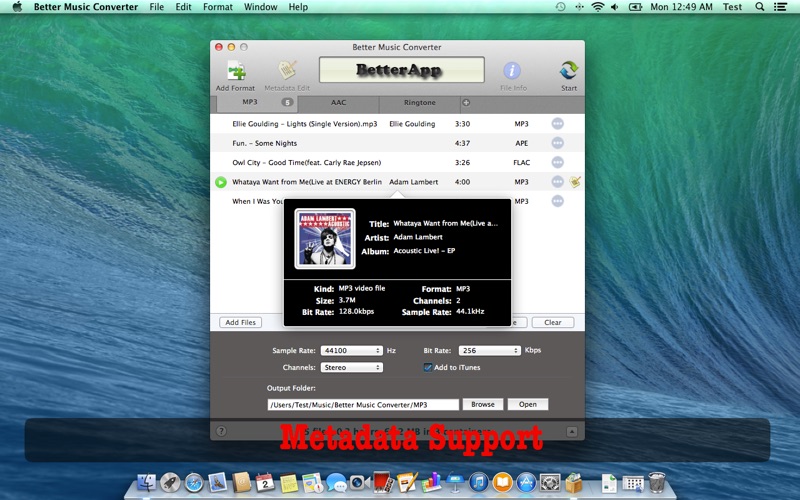Viewport: 800px width, 500px height.
Task: Open options button for When I Was row
Action: (x=558, y=201)
